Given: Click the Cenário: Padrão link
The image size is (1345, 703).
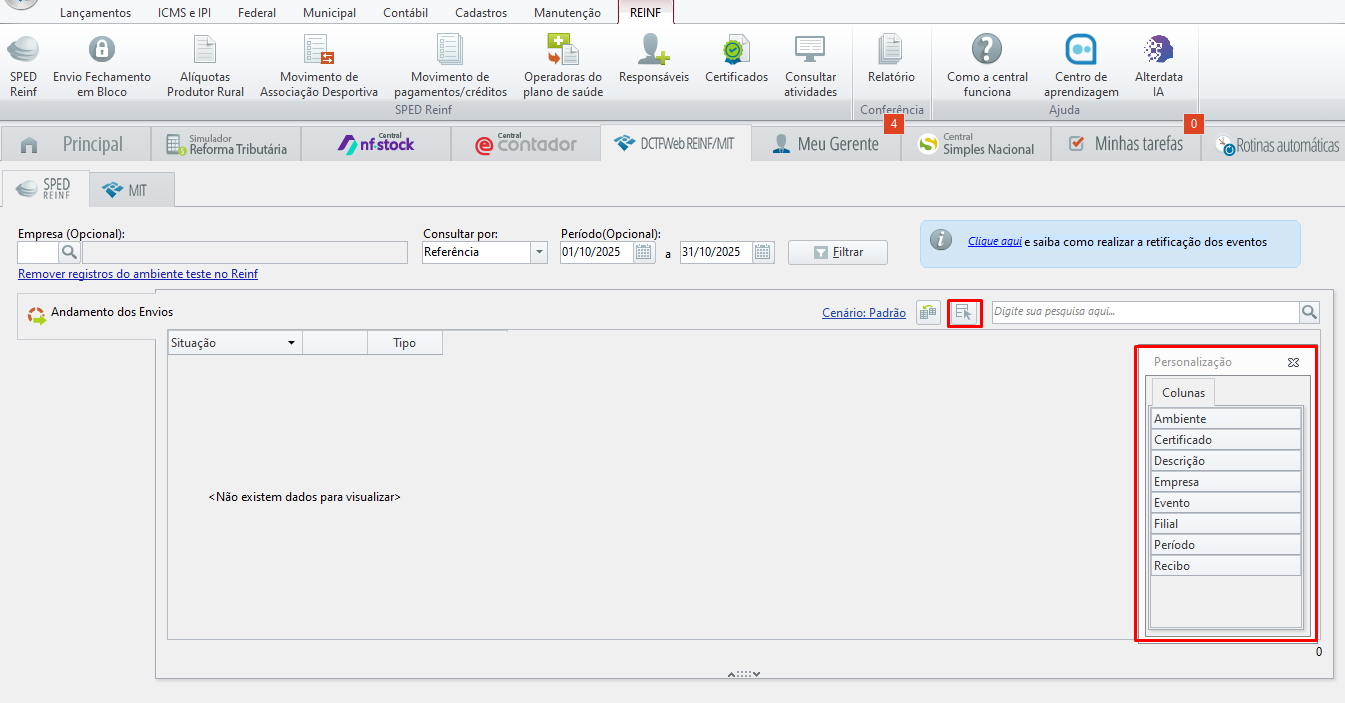Looking at the screenshot, I should [x=864, y=313].
